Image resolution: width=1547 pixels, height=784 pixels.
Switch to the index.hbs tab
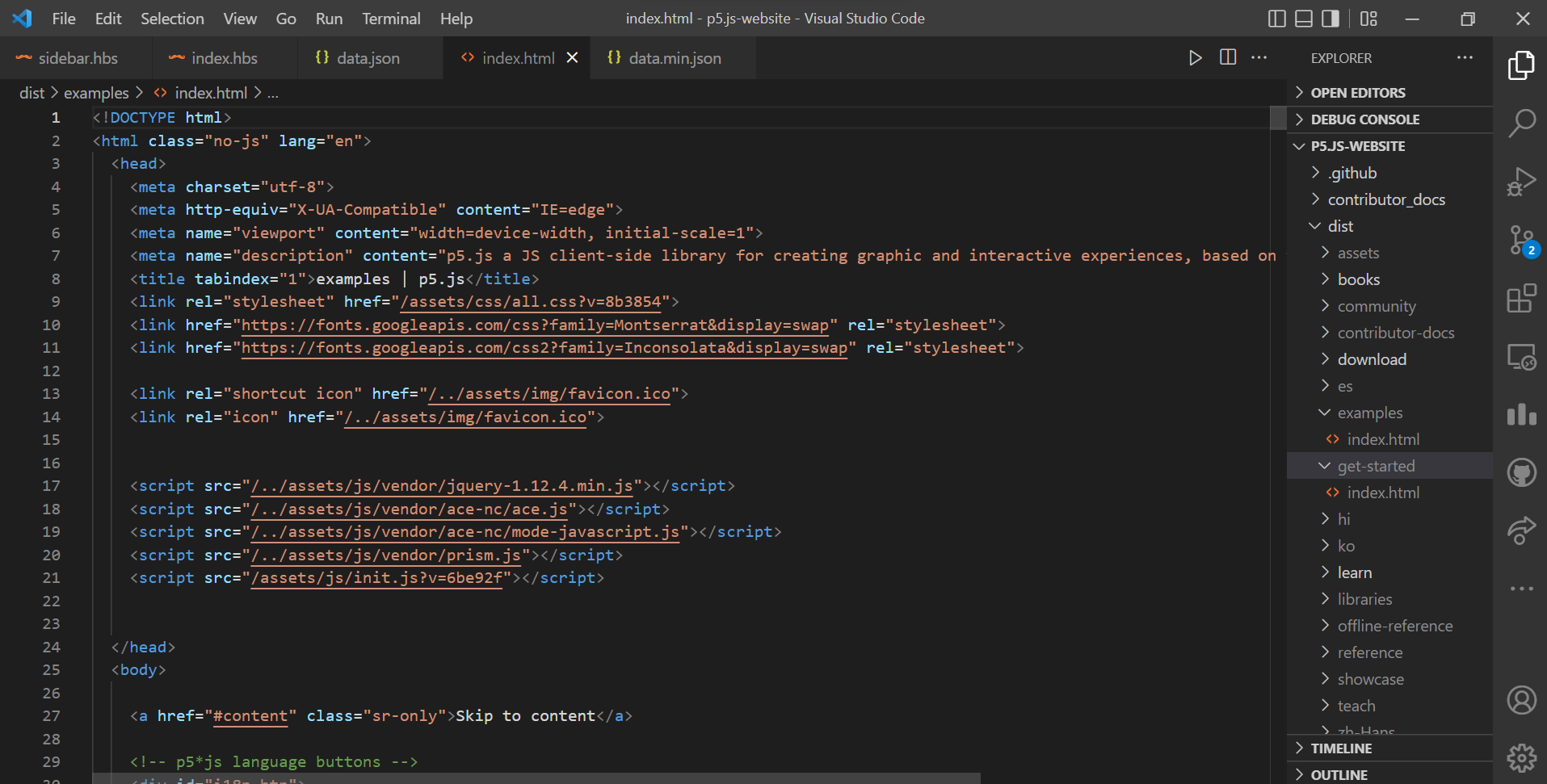pos(224,58)
